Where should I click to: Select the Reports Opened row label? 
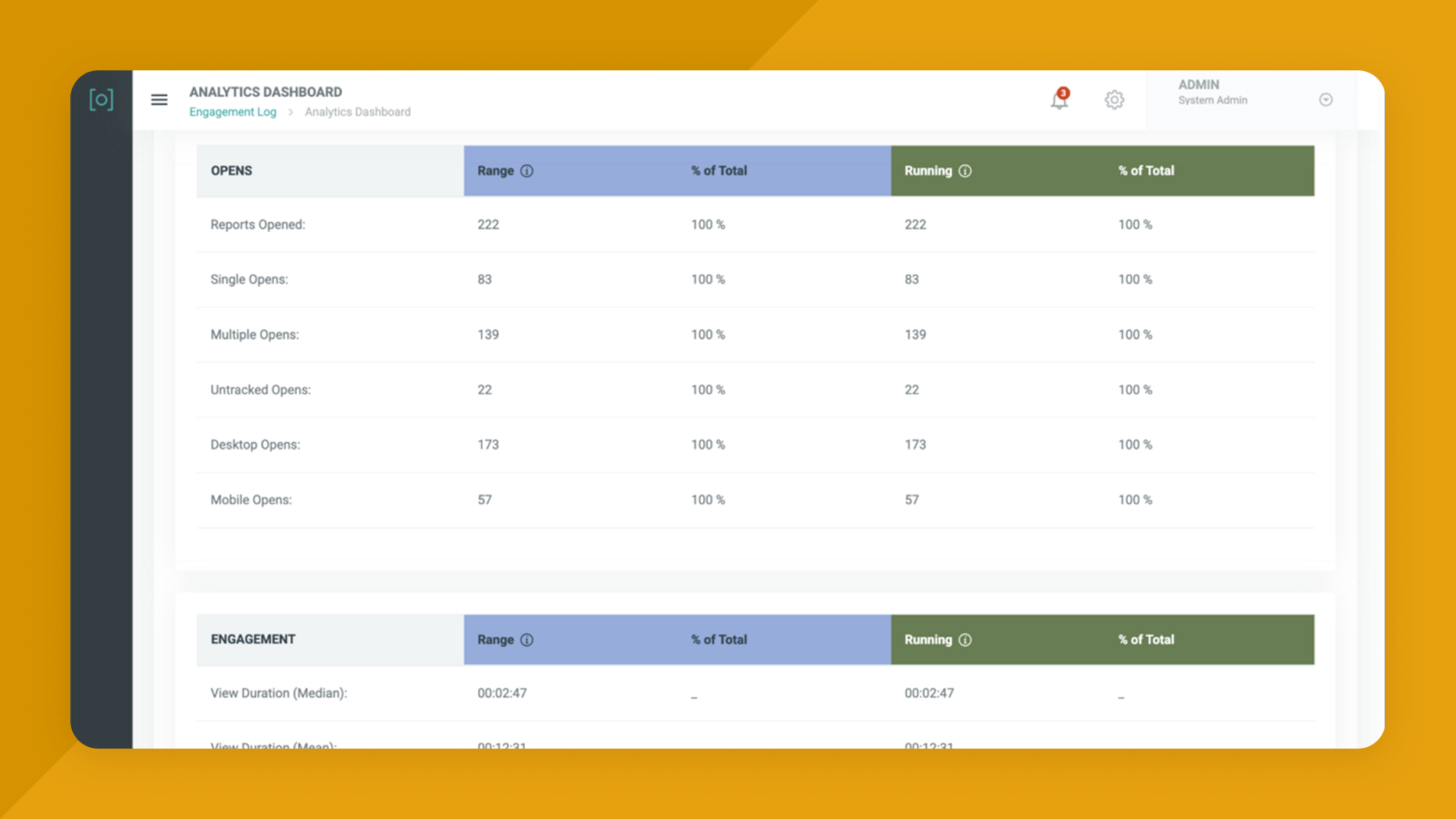[258, 224]
